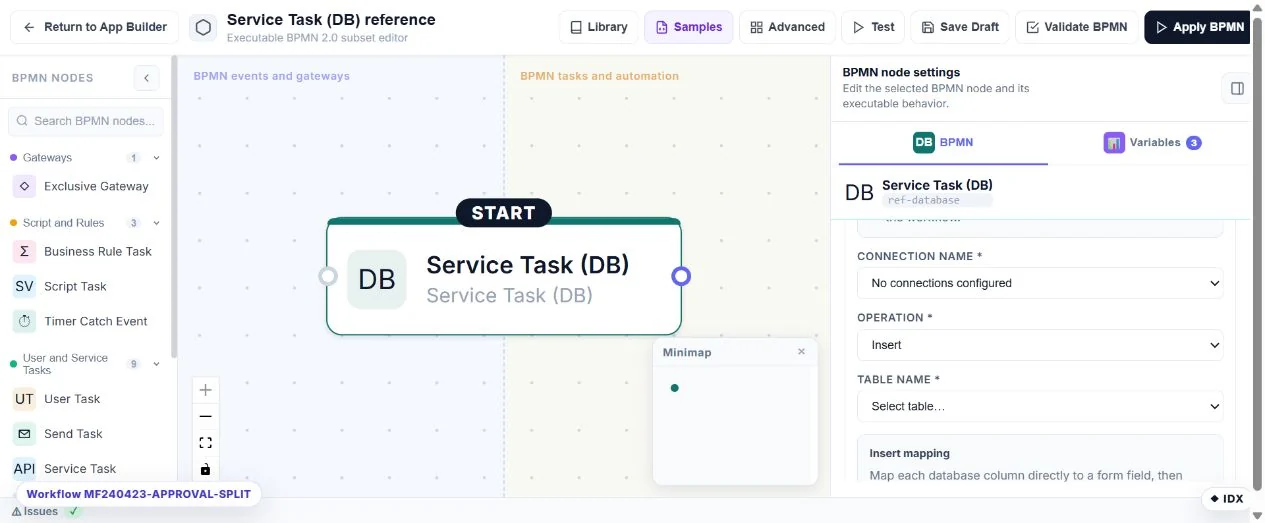Fit the canvas to view
The width and height of the screenshot is (1265, 523).
[206, 442]
